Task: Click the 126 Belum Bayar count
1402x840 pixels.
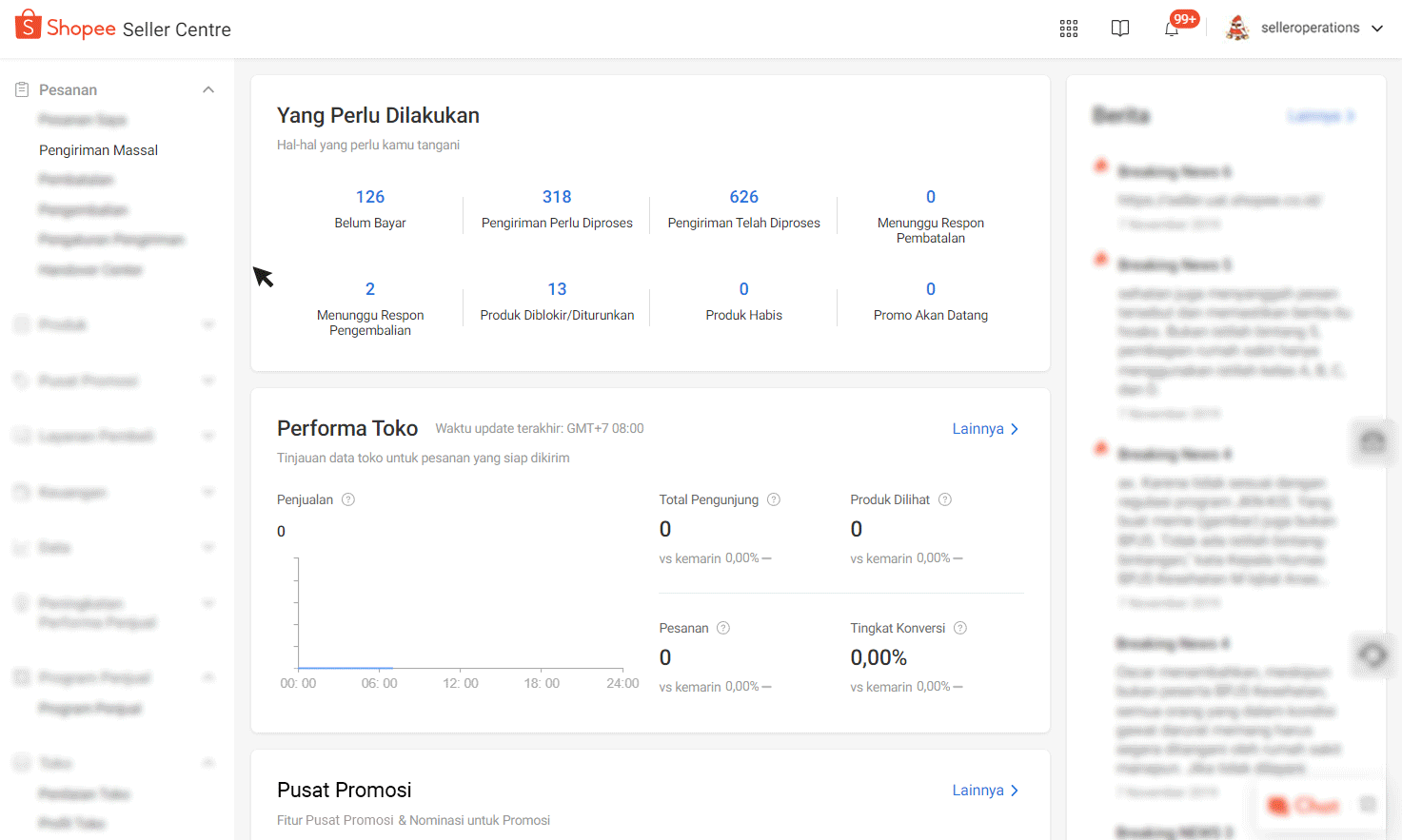Action: tap(370, 197)
